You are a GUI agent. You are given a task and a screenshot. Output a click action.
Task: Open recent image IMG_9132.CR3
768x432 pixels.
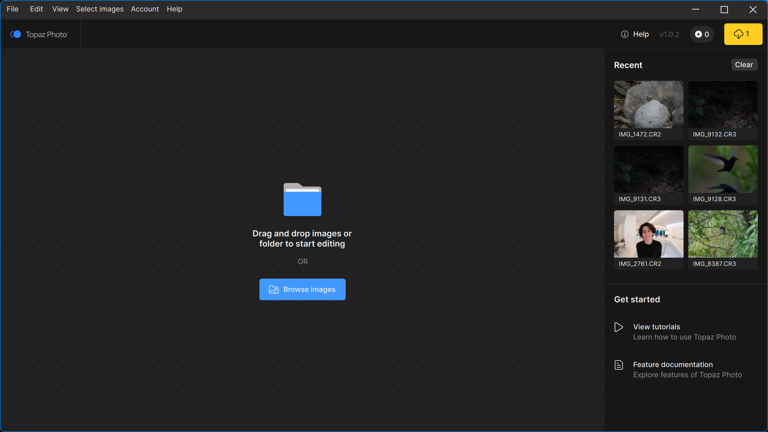click(x=722, y=105)
